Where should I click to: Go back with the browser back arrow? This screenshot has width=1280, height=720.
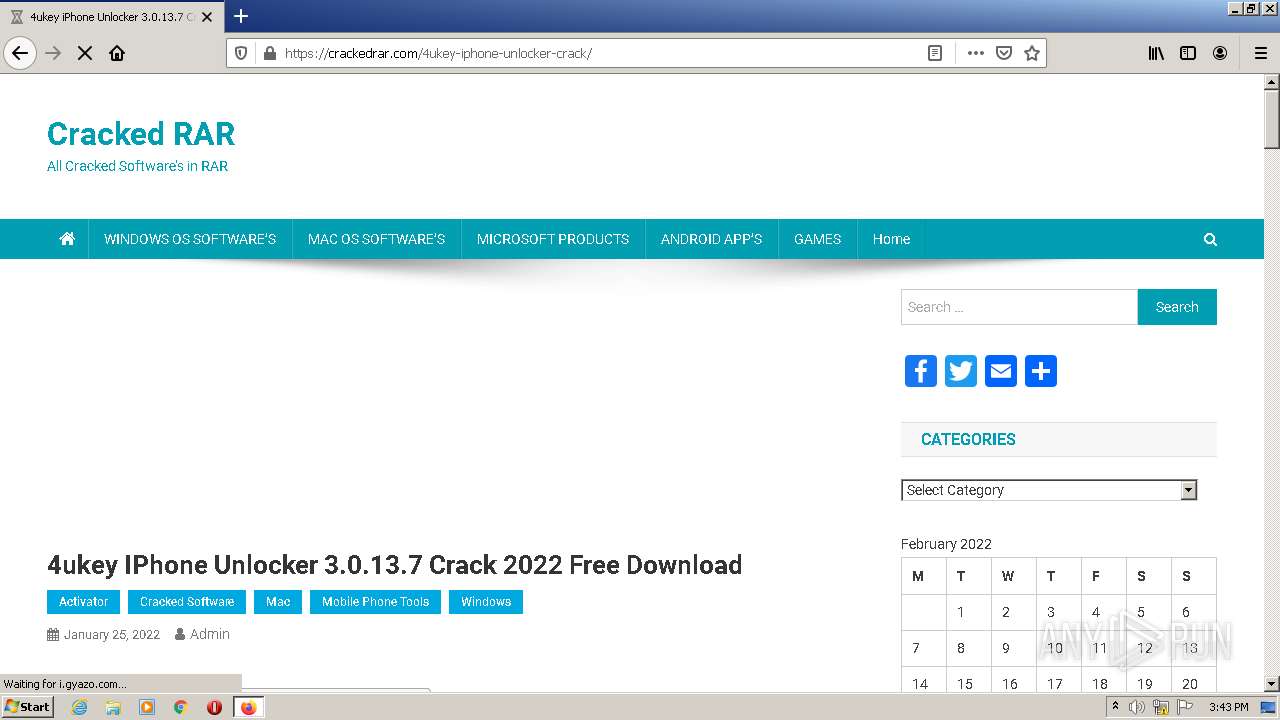pyautogui.click(x=20, y=53)
